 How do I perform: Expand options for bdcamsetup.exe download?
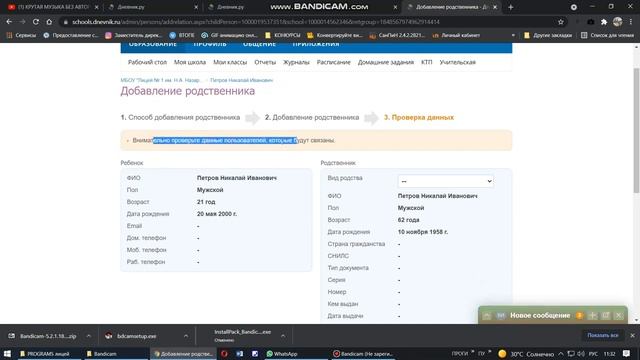(186, 336)
